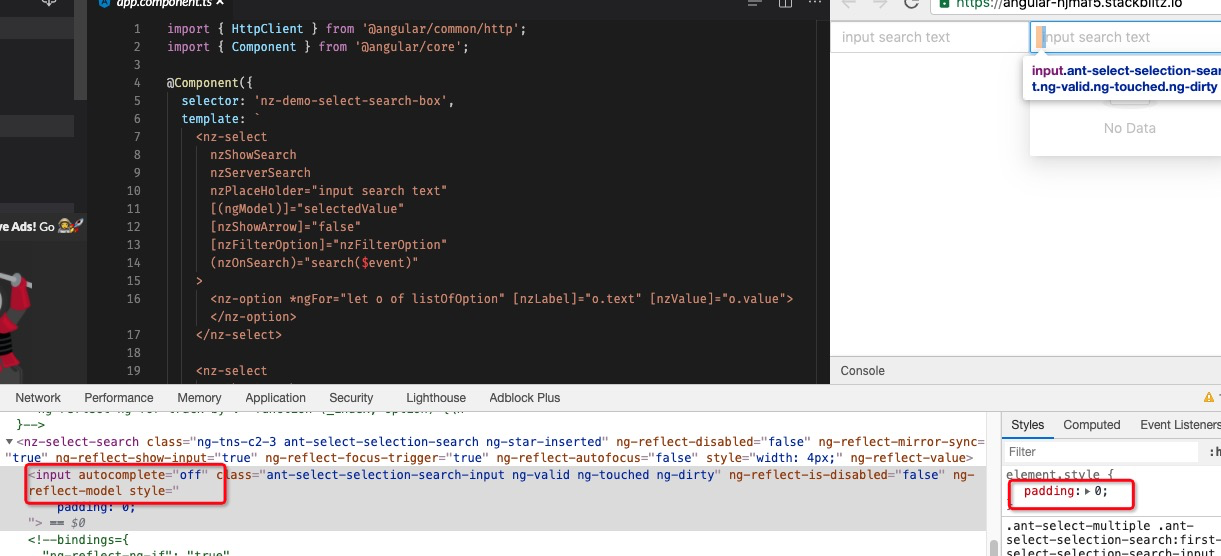Click the .ant-select-multiple selector rule
This screenshot has width=1221, height=556.
(x=1113, y=541)
